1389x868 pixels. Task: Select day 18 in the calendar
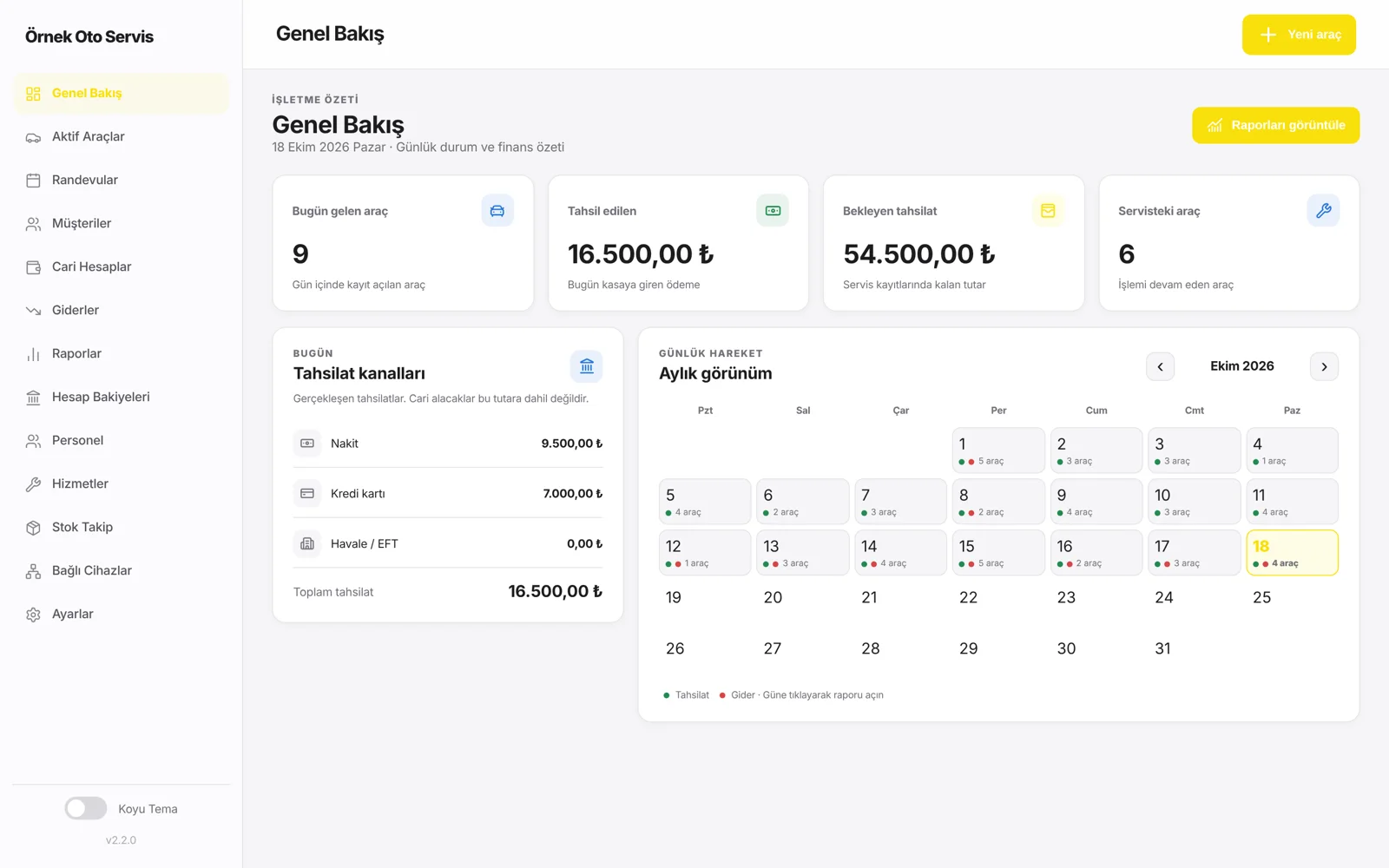pyautogui.click(x=1292, y=552)
